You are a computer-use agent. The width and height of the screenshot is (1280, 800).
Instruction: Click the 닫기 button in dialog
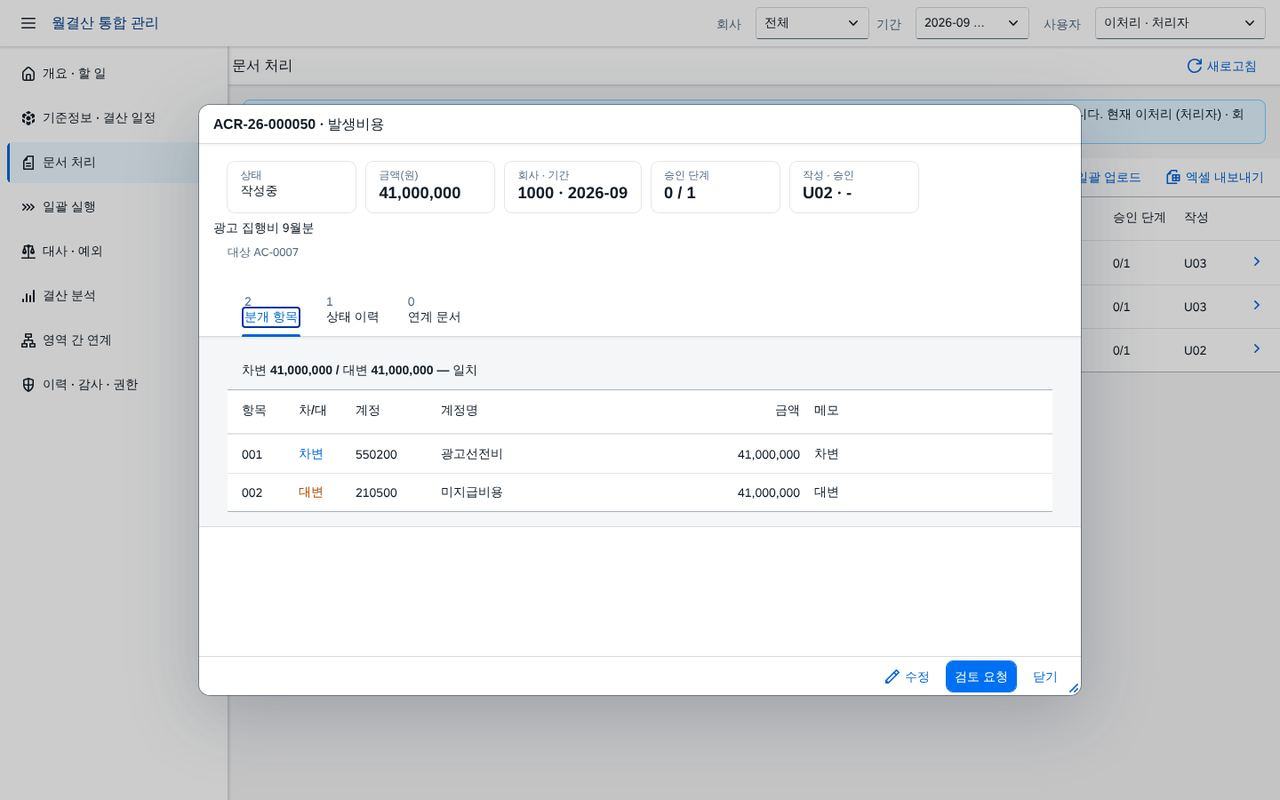tap(1045, 677)
